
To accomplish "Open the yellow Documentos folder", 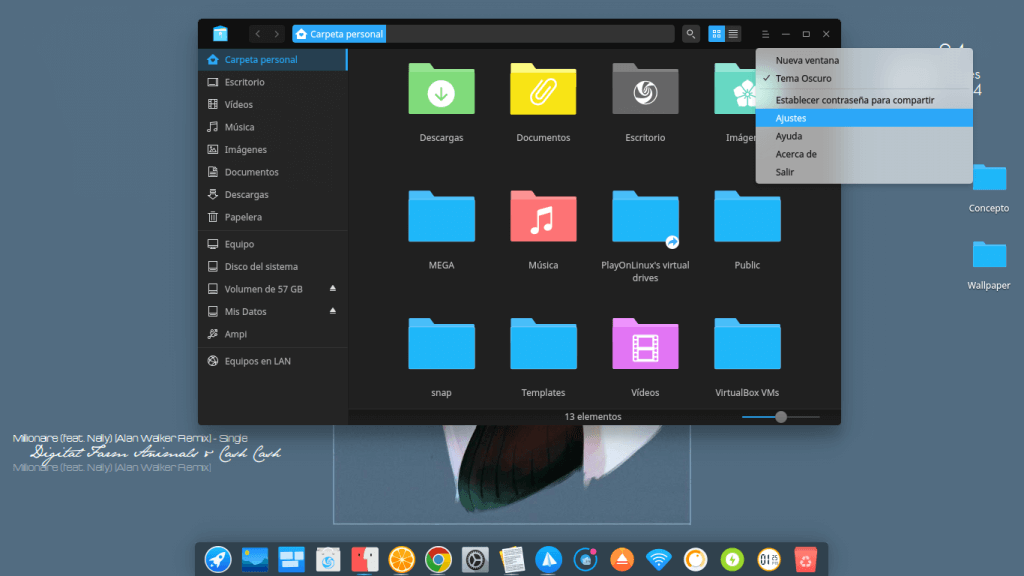I will tap(543, 90).
